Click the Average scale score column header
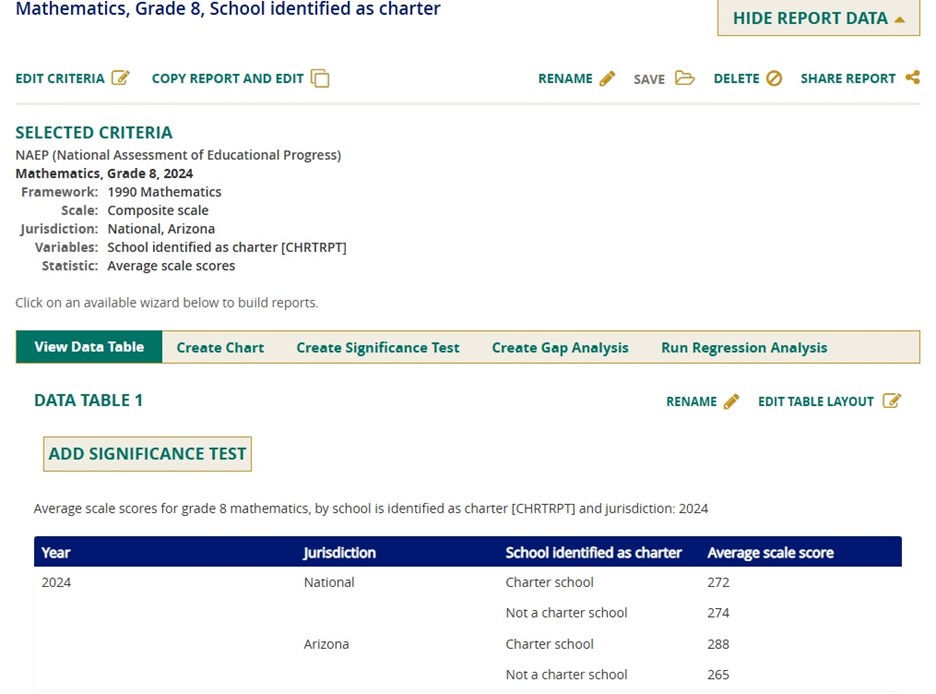The image size is (936, 694). click(x=770, y=552)
